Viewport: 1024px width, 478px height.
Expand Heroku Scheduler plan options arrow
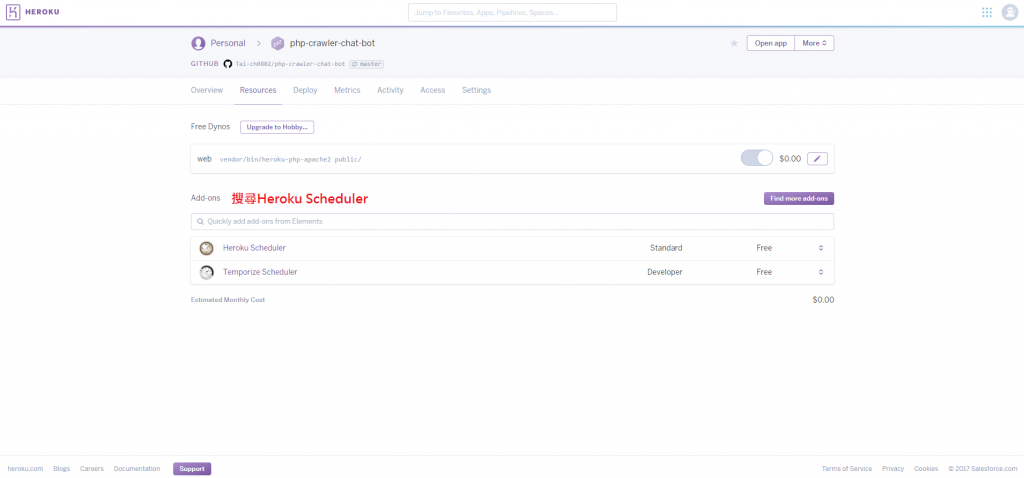821,248
